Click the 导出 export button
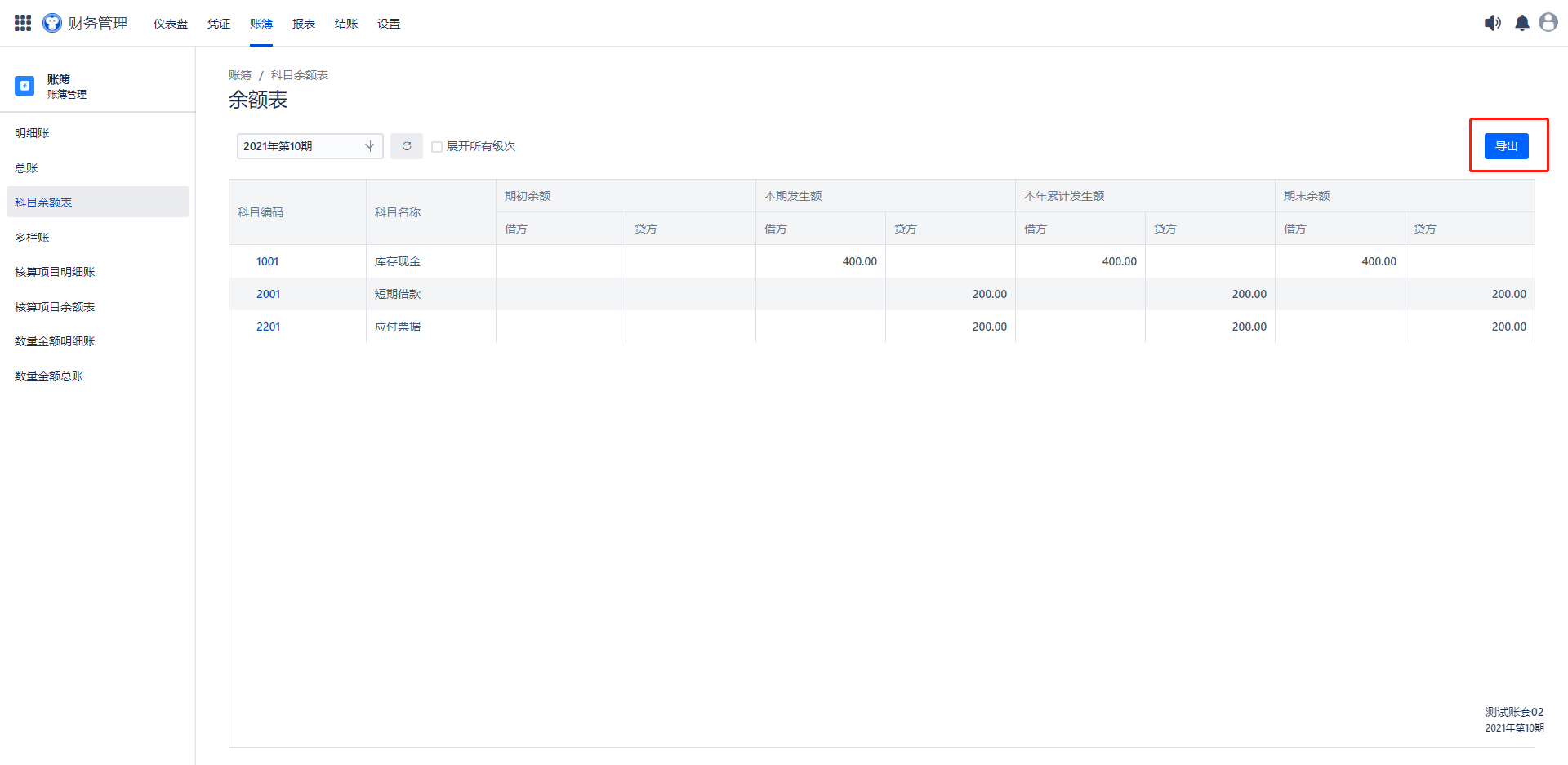Image resolution: width=1568 pixels, height=765 pixels. [x=1506, y=146]
